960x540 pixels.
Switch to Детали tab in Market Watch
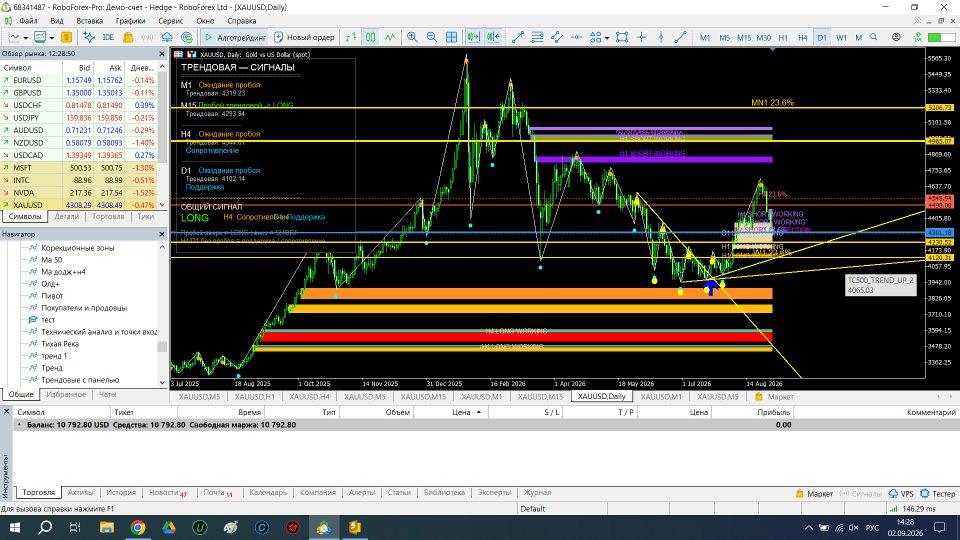(66, 216)
